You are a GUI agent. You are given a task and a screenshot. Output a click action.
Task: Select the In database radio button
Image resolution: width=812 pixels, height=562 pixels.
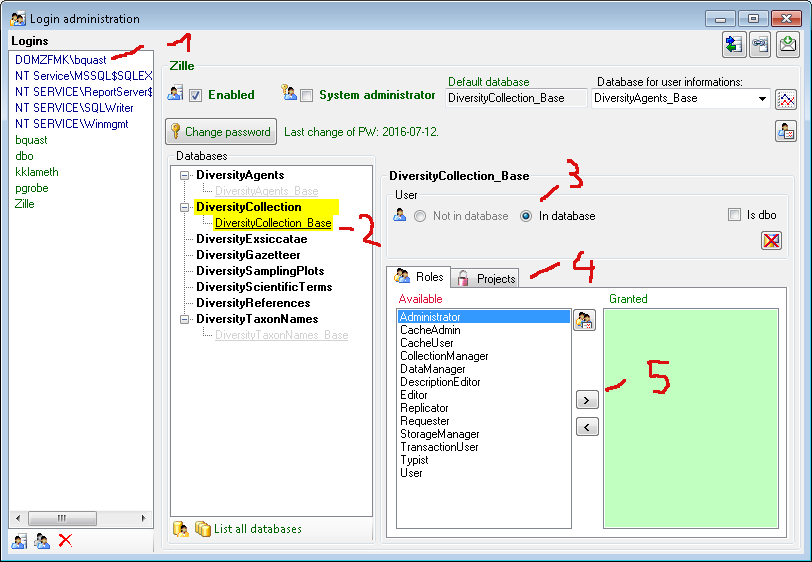pyautogui.click(x=526, y=216)
